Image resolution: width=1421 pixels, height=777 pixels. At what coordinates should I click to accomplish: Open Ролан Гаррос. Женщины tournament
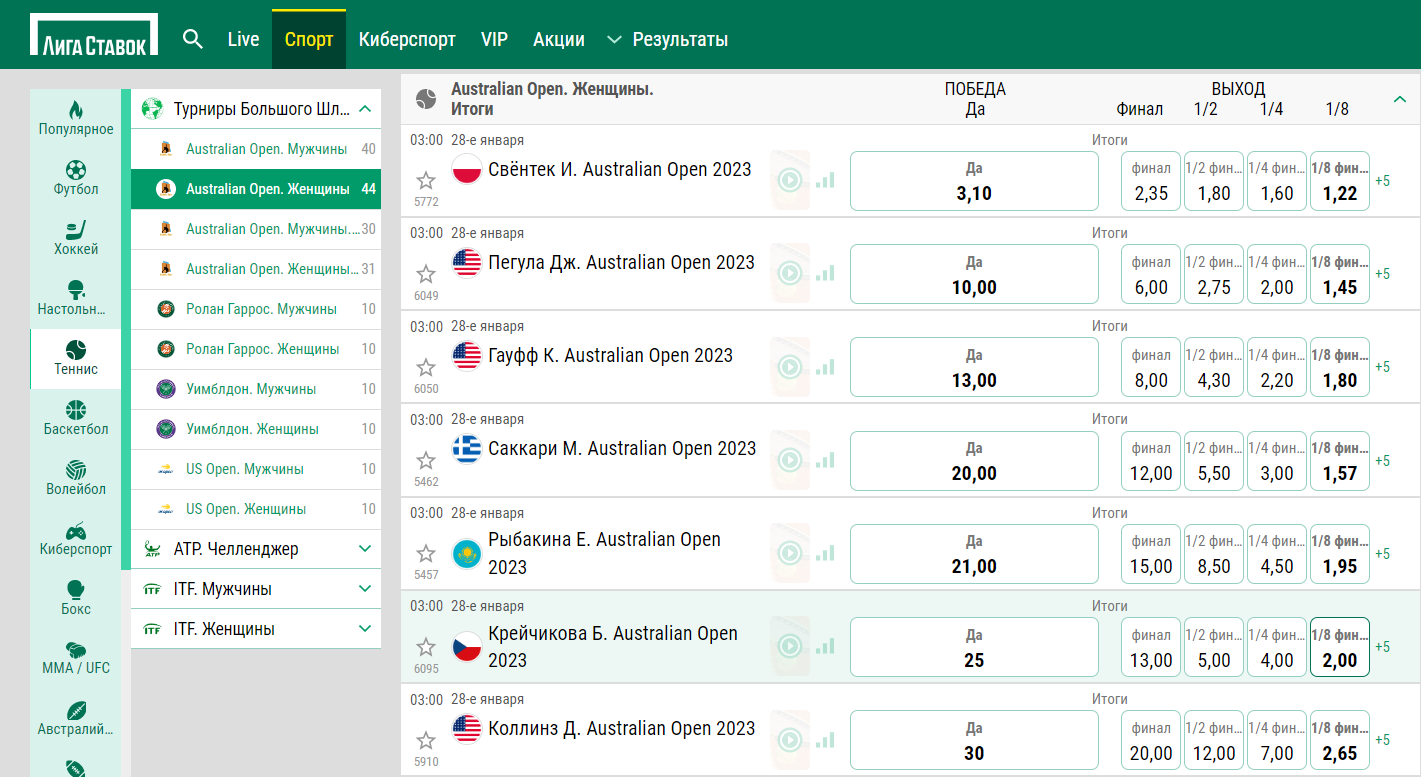pos(256,349)
